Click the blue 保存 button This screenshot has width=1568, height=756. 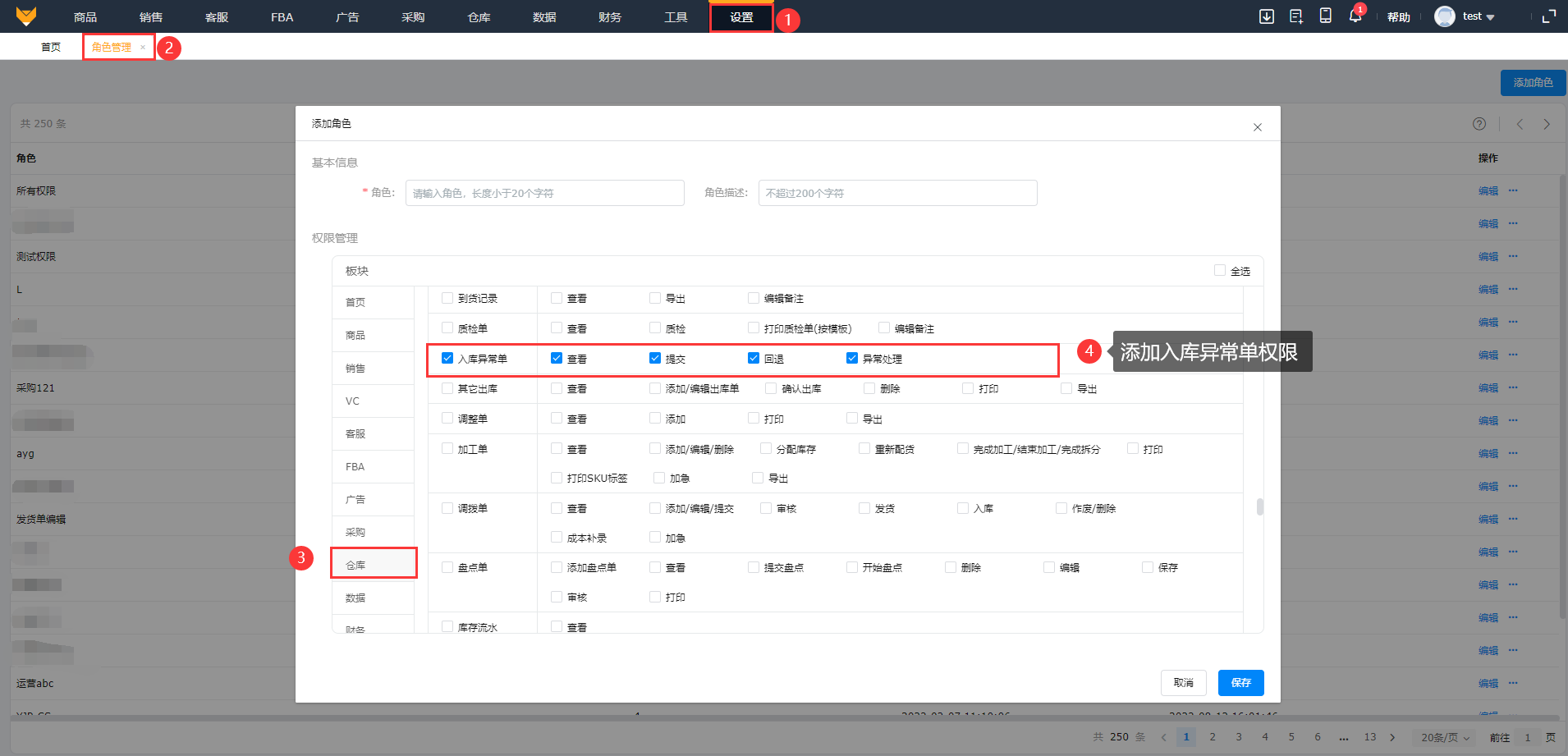pyautogui.click(x=1240, y=682)
